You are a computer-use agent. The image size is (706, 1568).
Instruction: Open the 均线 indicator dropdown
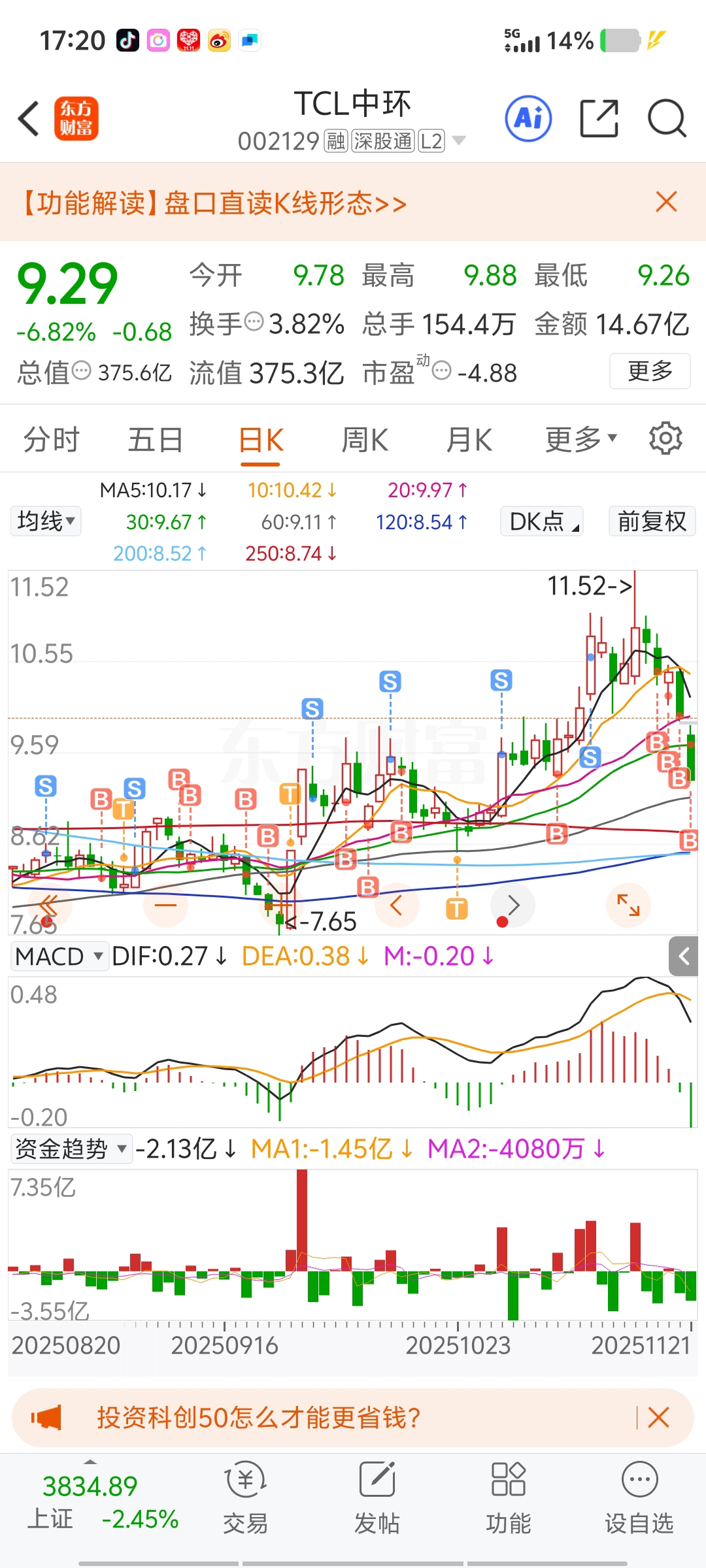pos(46,521)
